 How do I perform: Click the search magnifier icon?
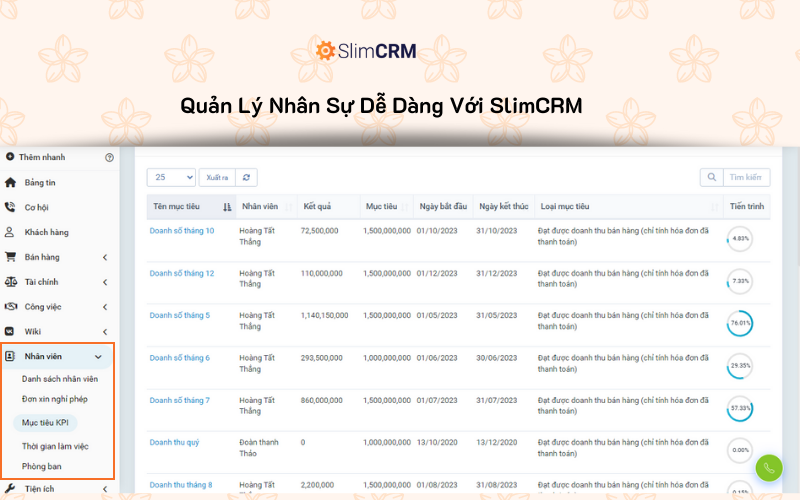point(712,177)
